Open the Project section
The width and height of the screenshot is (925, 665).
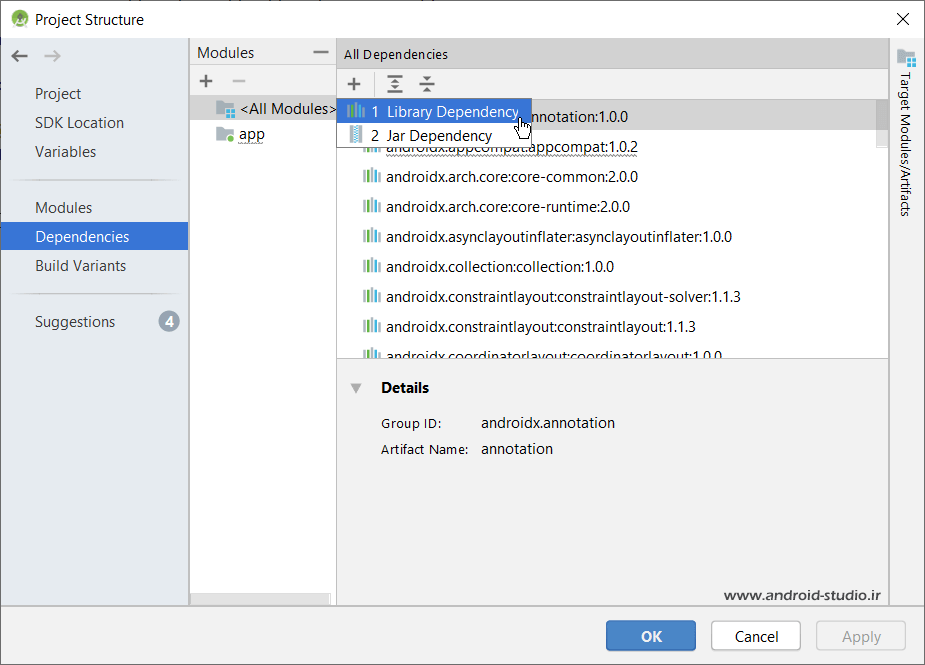click(x=58, y=94)
